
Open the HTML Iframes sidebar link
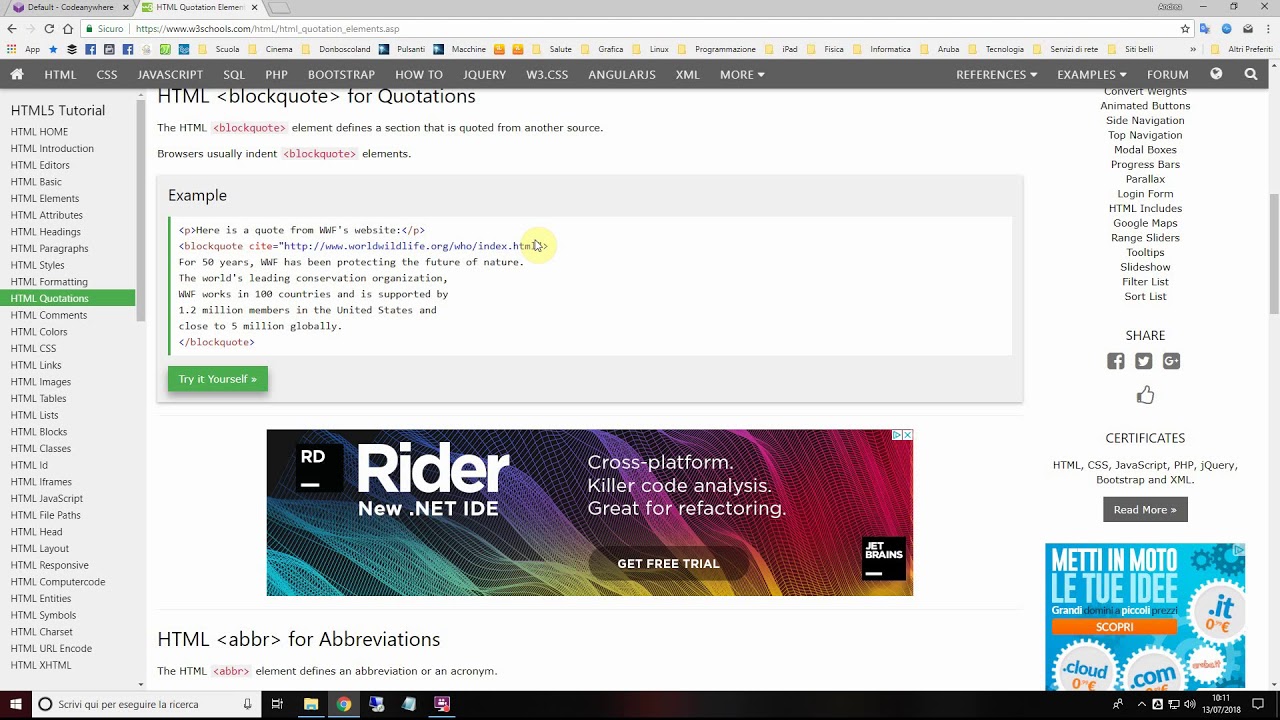41,482
